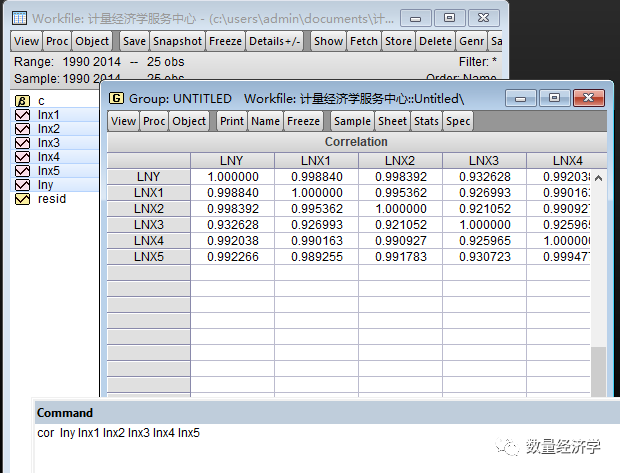Click the Range 1990 2014 text
Screen dimensions: 620x473
[67, 62]
